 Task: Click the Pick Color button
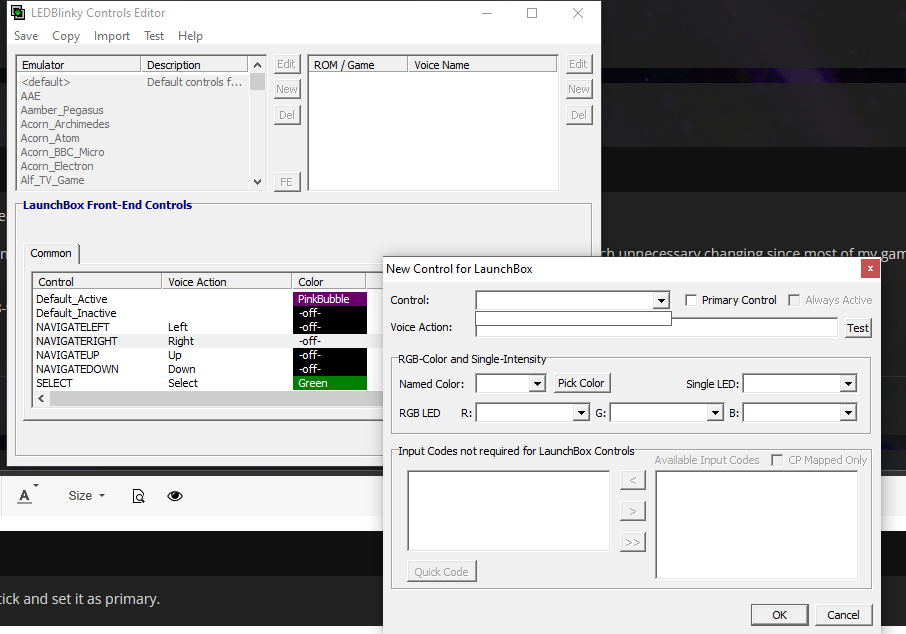[581, 383]
